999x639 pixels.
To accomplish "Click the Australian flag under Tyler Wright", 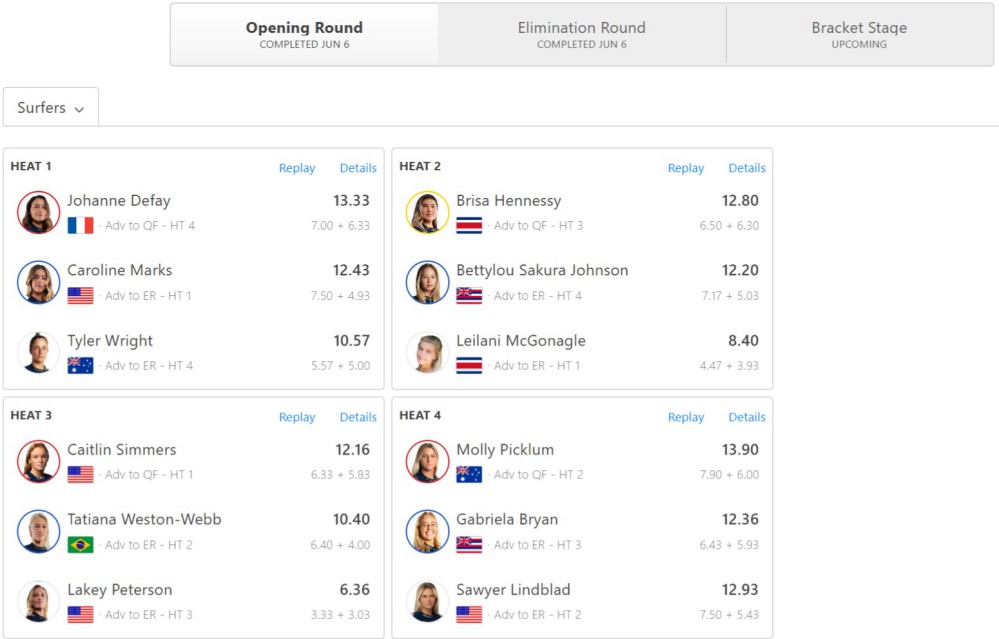I will [81, 366].
